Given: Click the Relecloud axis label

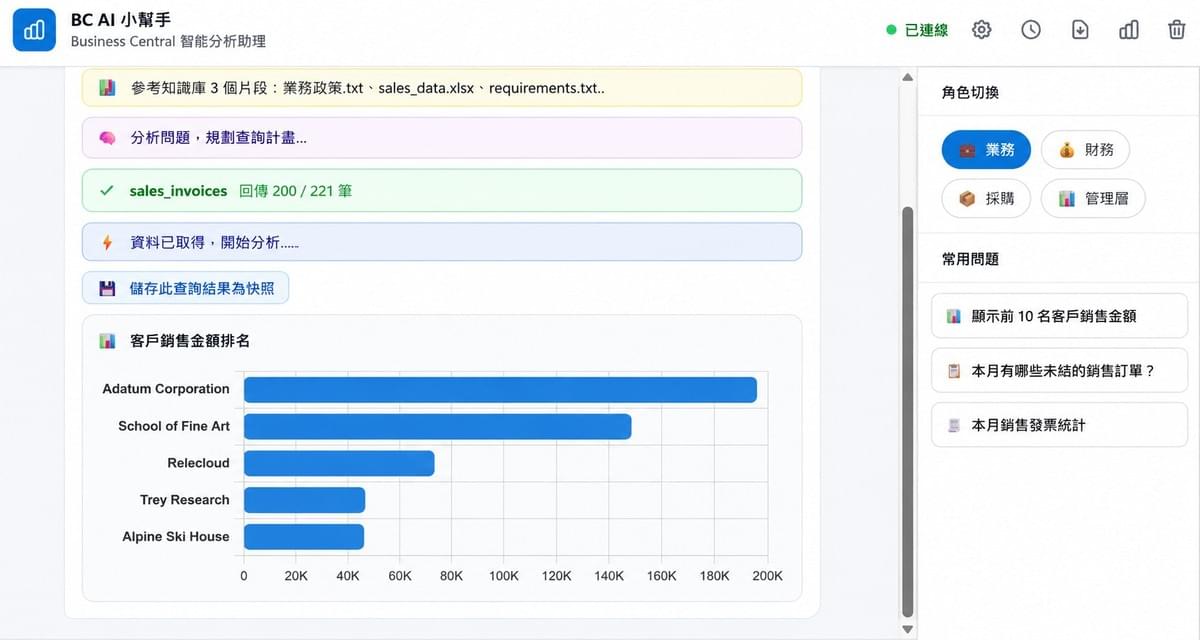Looking at the screenshot, I should 198,463.
